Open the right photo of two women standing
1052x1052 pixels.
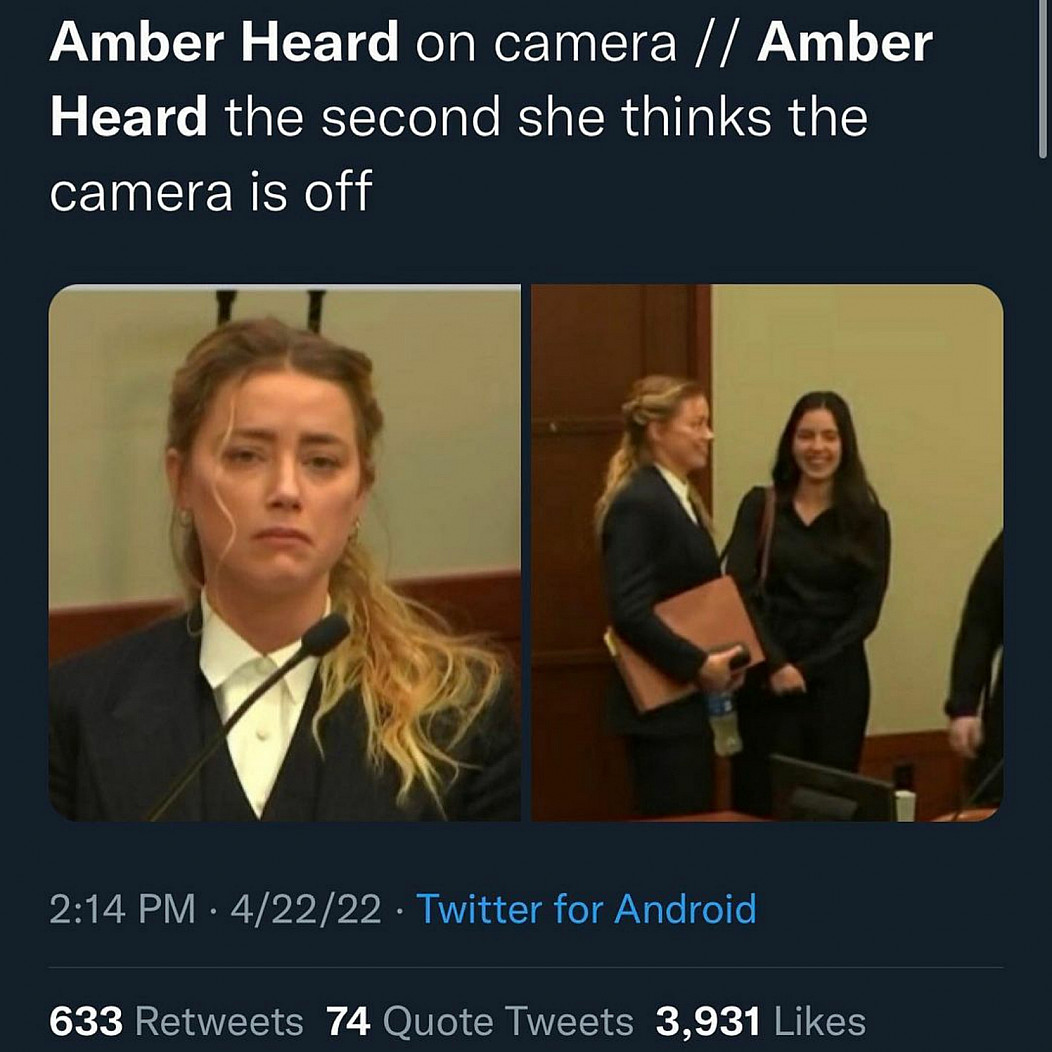click(x=766, y=552)
